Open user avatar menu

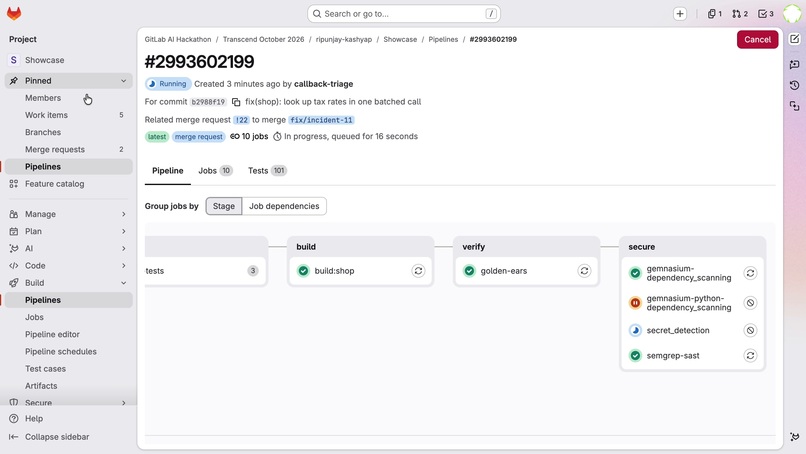click(792, 14)
